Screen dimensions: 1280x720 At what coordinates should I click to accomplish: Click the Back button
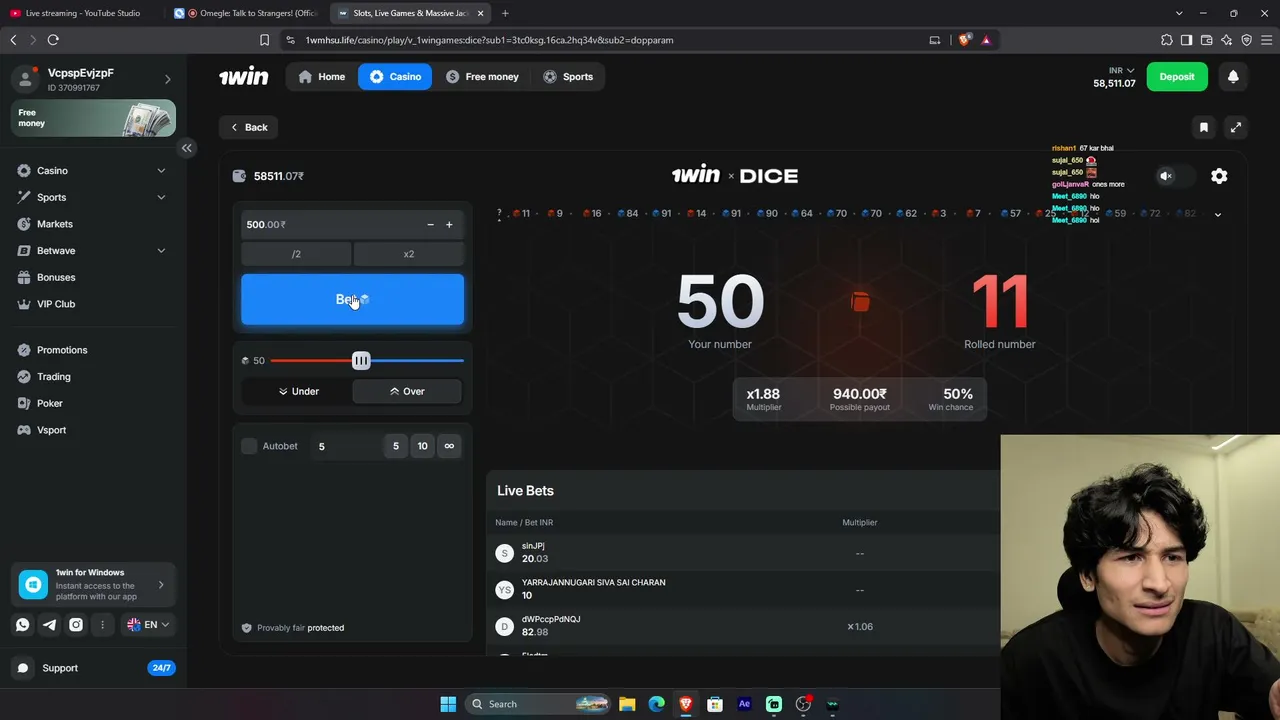(x=249, y=127)
